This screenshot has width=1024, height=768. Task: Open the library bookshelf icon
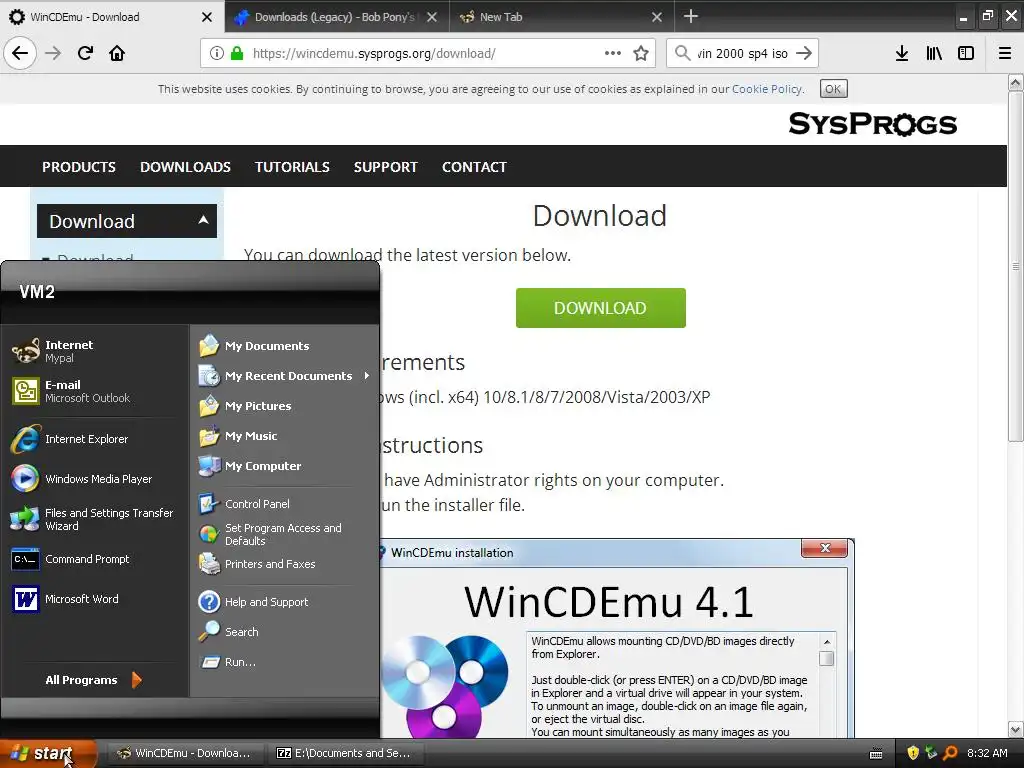click(x=934, y=53)
